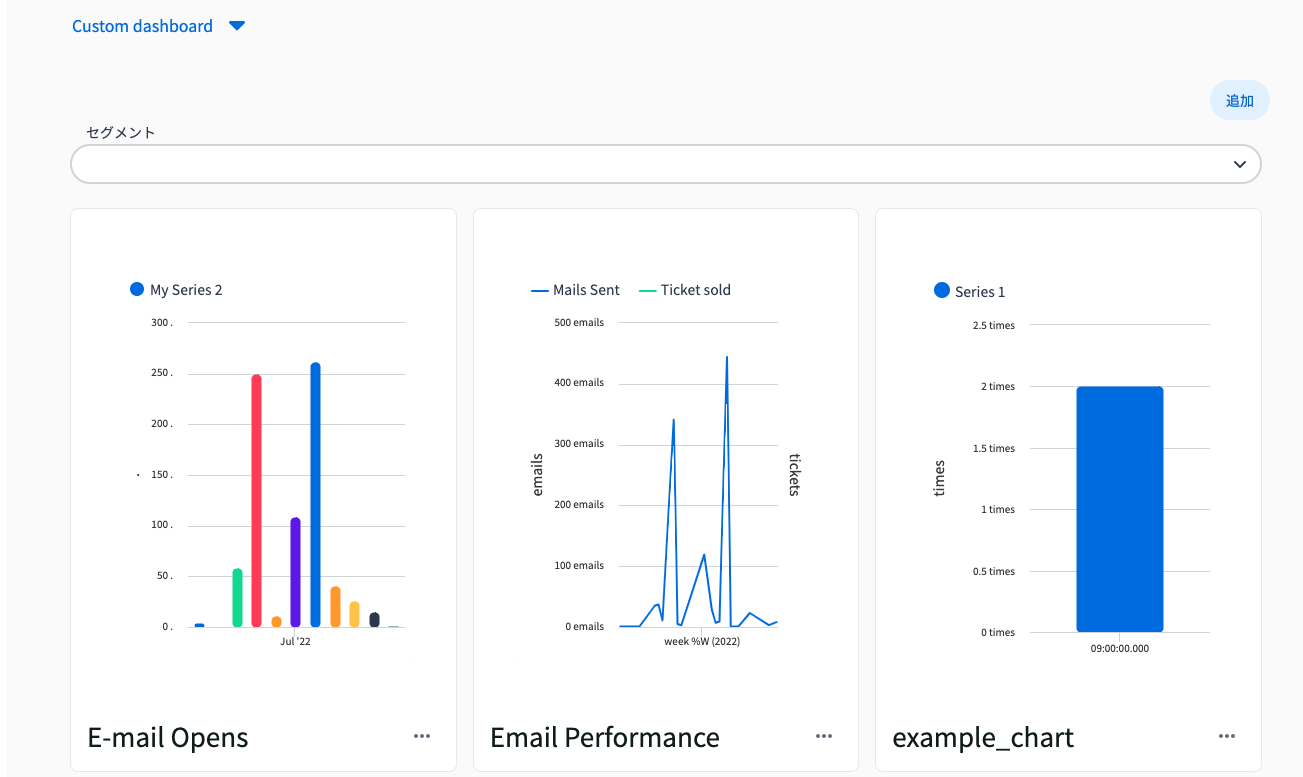Expand the セグメント dropdown chevron
Image resolution: width=1303 pixels, height=777 pixels.
click(x=1240, y=164)
